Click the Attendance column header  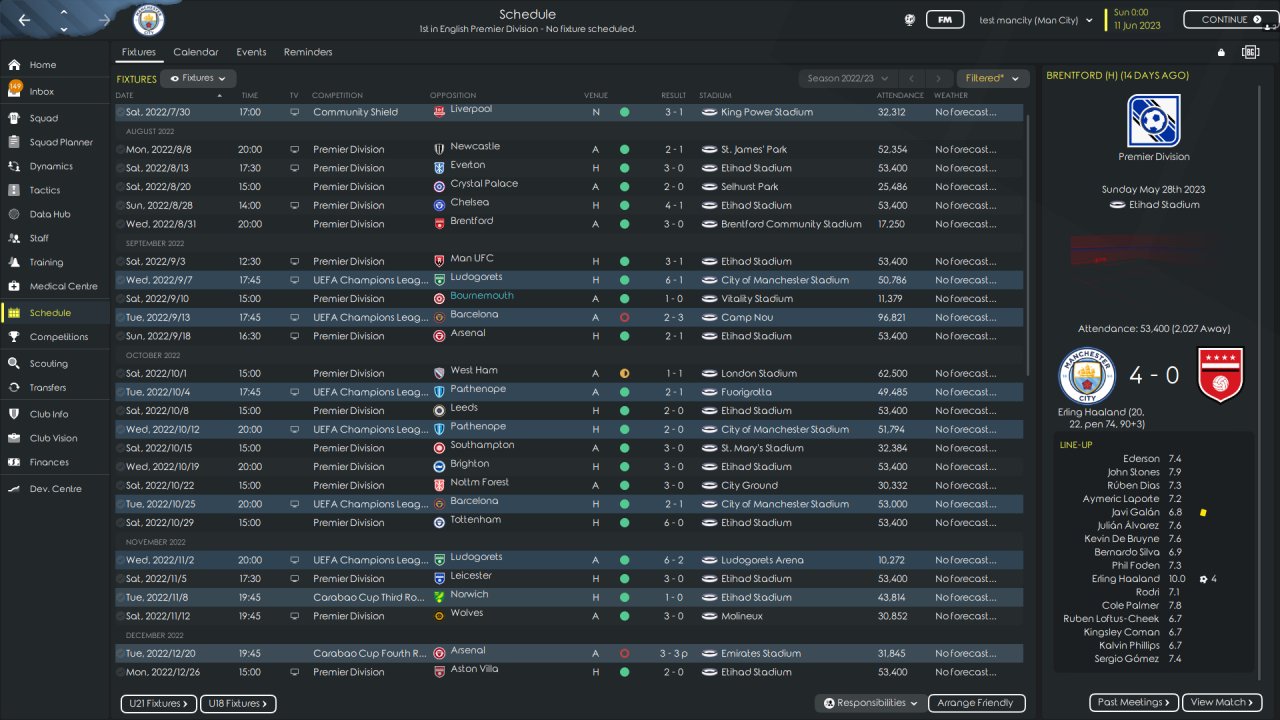pyautogui.click(x=901, y=96)
